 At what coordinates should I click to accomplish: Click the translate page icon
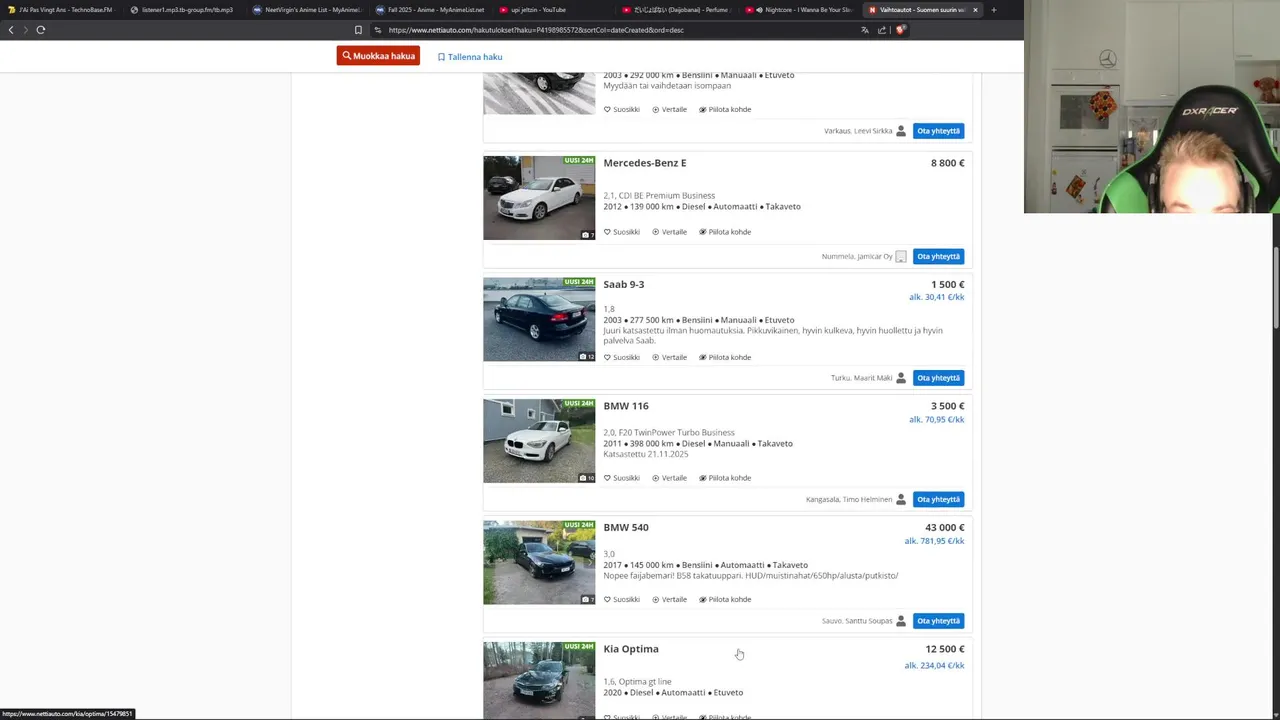click(x=865, y=30)
